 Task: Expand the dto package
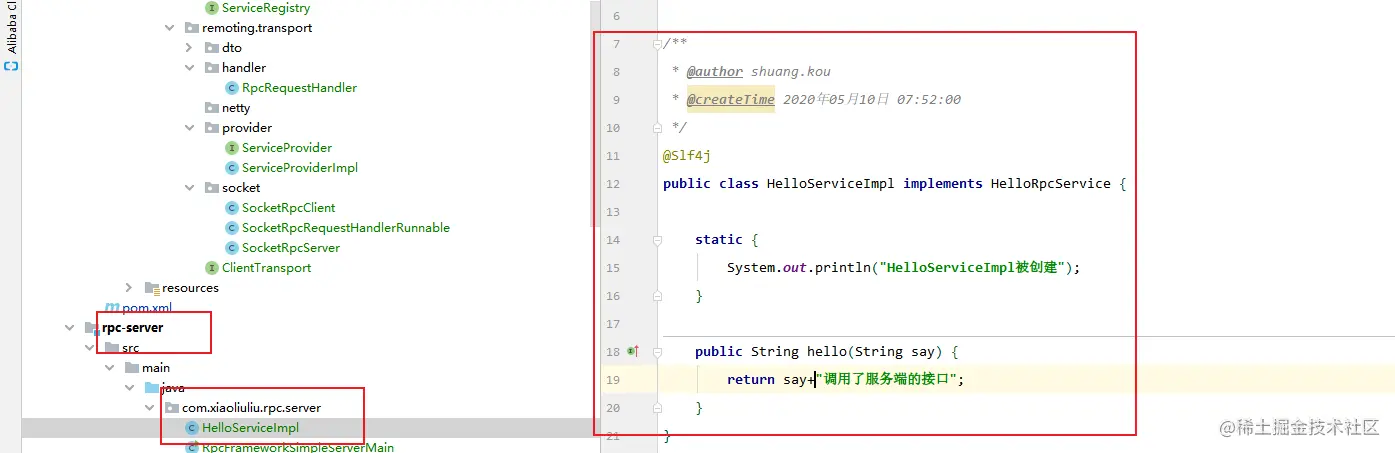[190, 48]
